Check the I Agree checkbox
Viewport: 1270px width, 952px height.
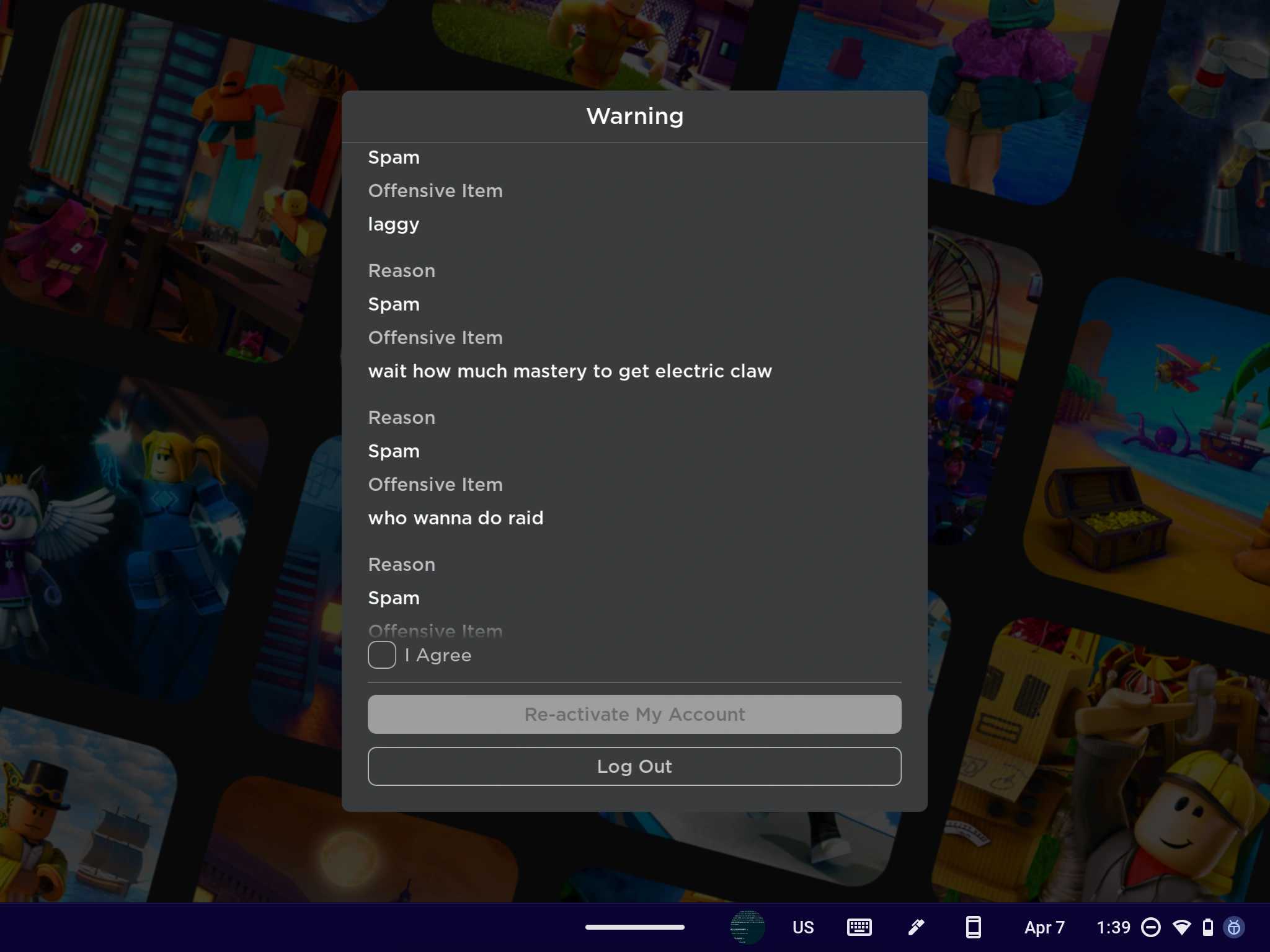(x=381, y=655)
